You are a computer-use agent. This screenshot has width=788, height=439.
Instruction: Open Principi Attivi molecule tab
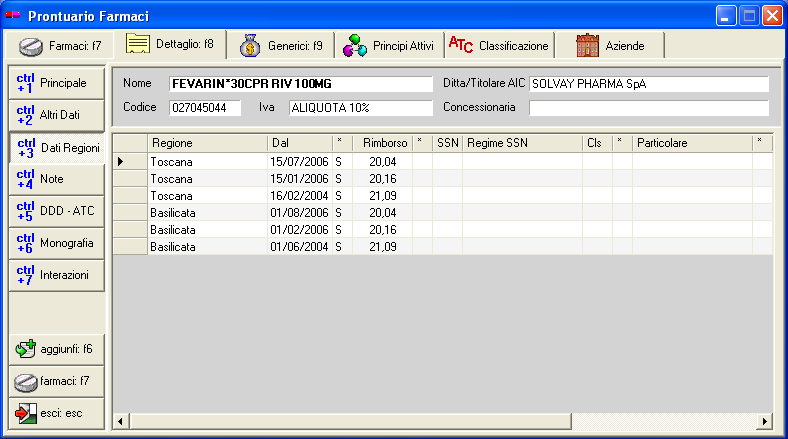(388, 46)
